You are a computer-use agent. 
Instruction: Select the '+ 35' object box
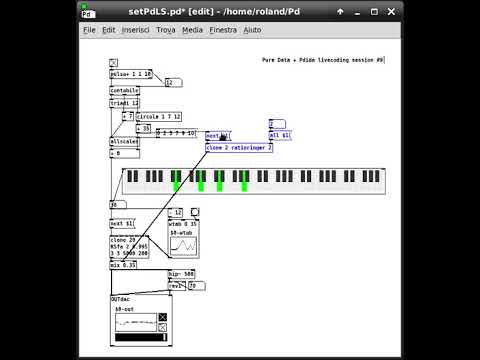pyautogui.click(x=143, y=128)
